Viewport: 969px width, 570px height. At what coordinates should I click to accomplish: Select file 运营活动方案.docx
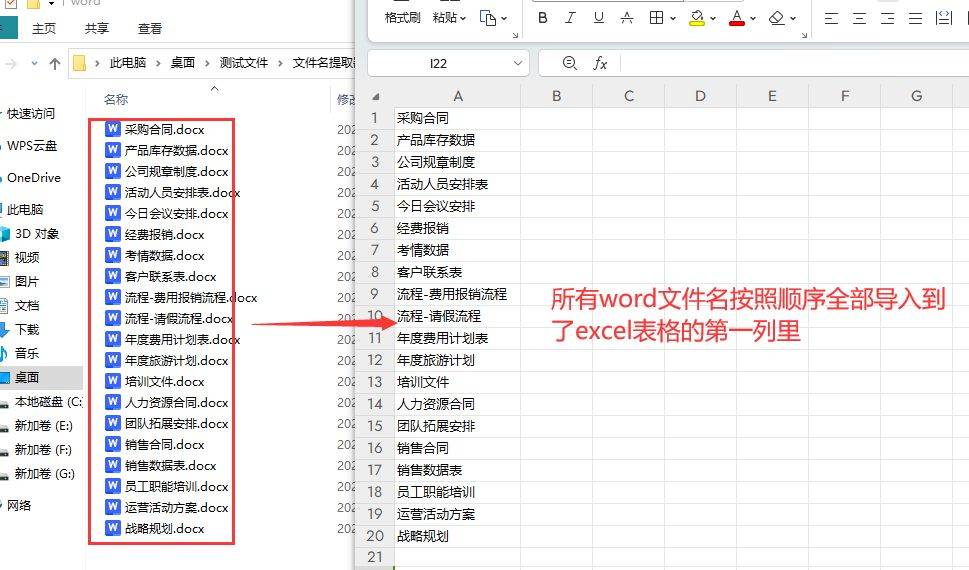click(176, 508)
